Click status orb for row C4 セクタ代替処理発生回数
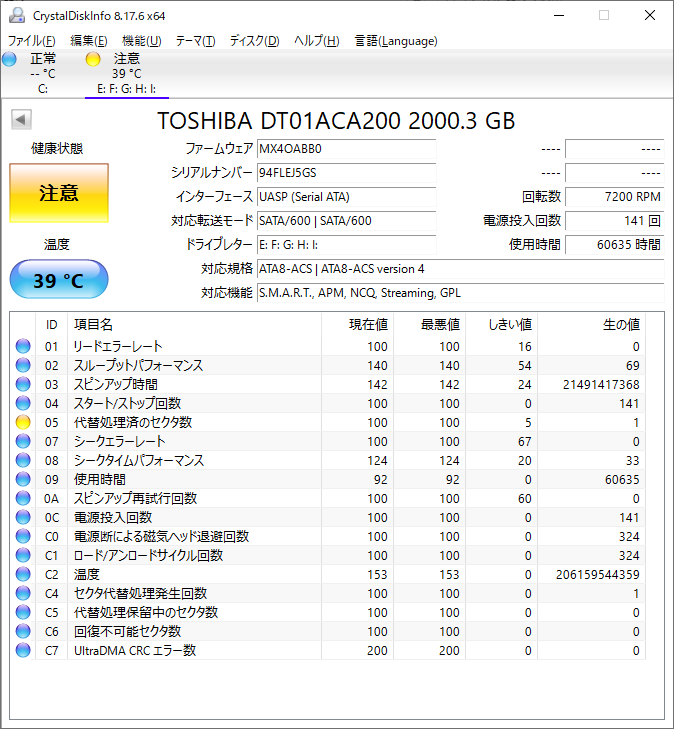 (23, 593)
